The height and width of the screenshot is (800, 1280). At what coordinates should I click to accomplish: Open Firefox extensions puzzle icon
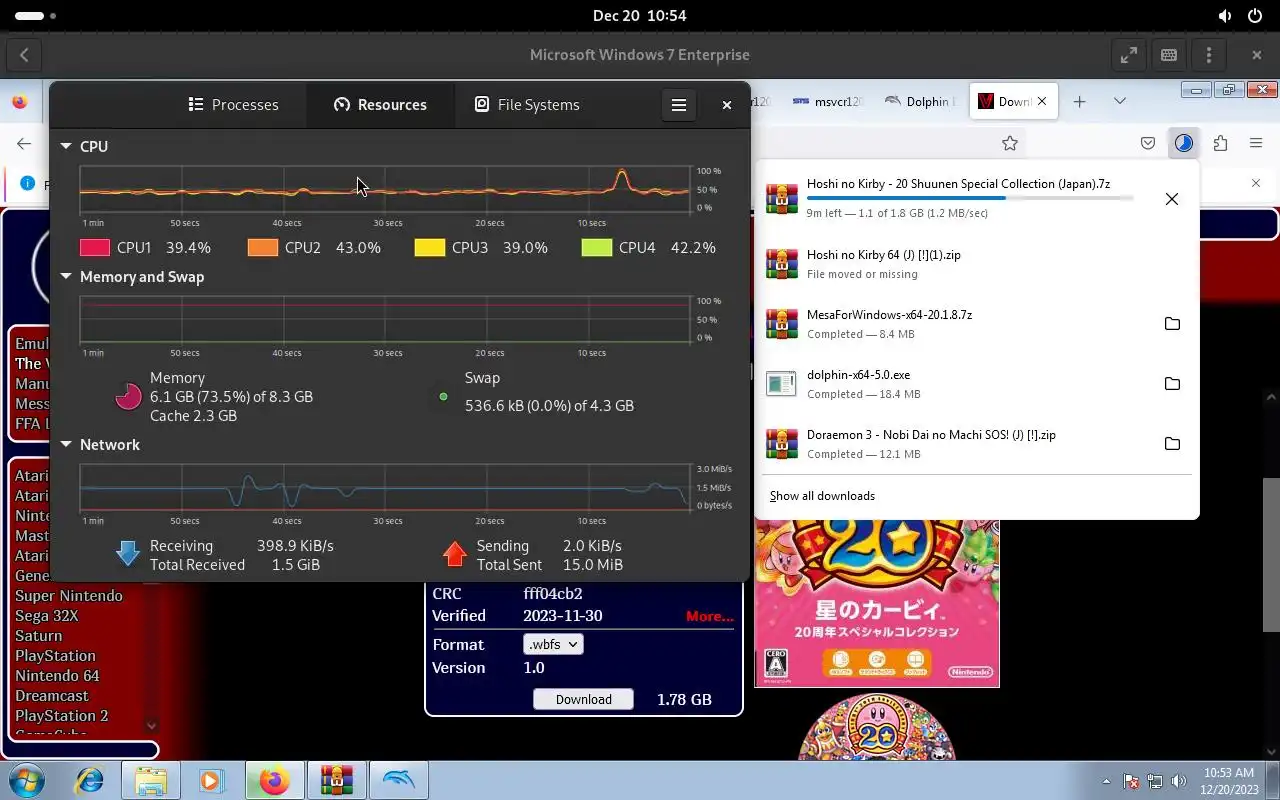point(1220,143)
